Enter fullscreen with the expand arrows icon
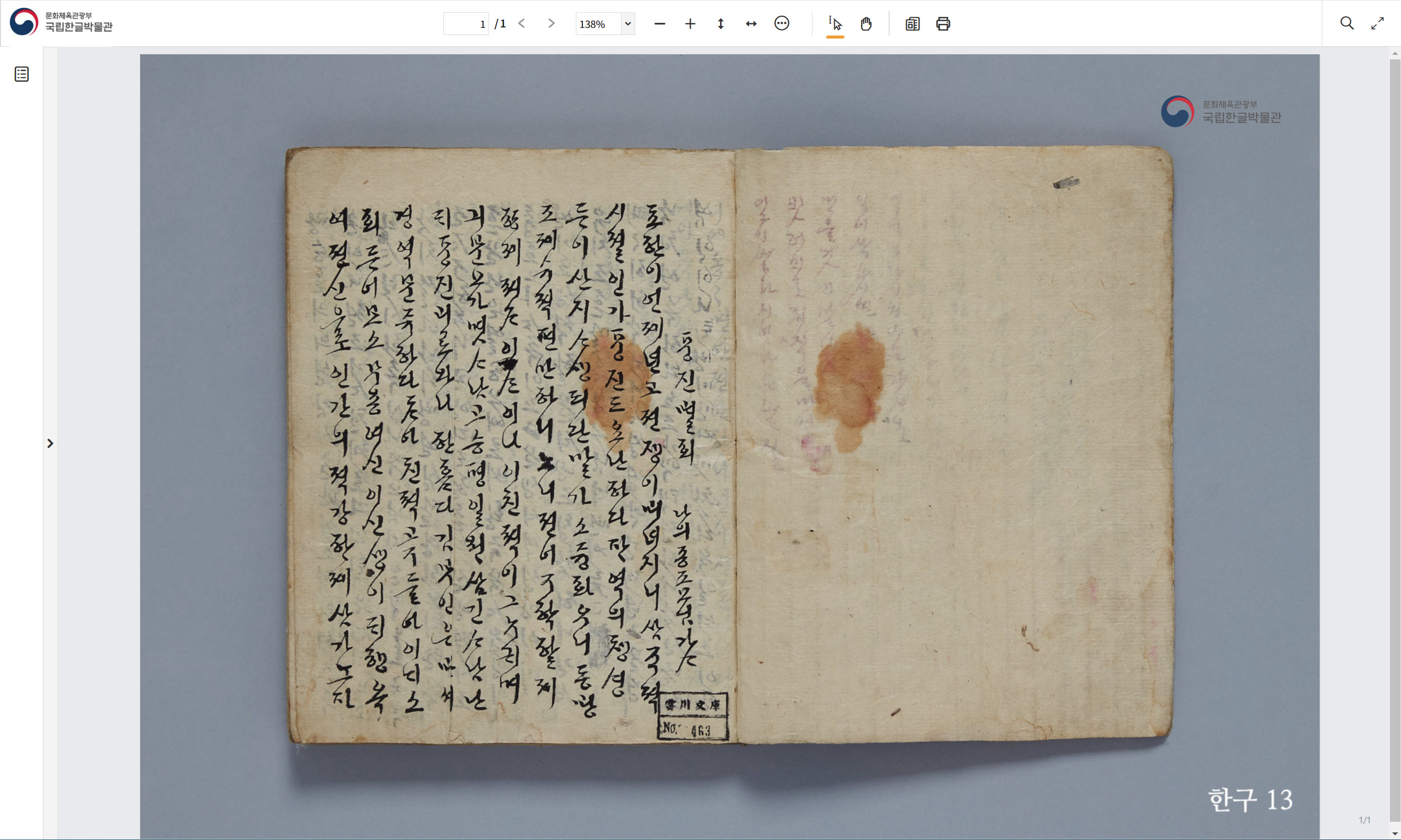 tap(1377, 23)
